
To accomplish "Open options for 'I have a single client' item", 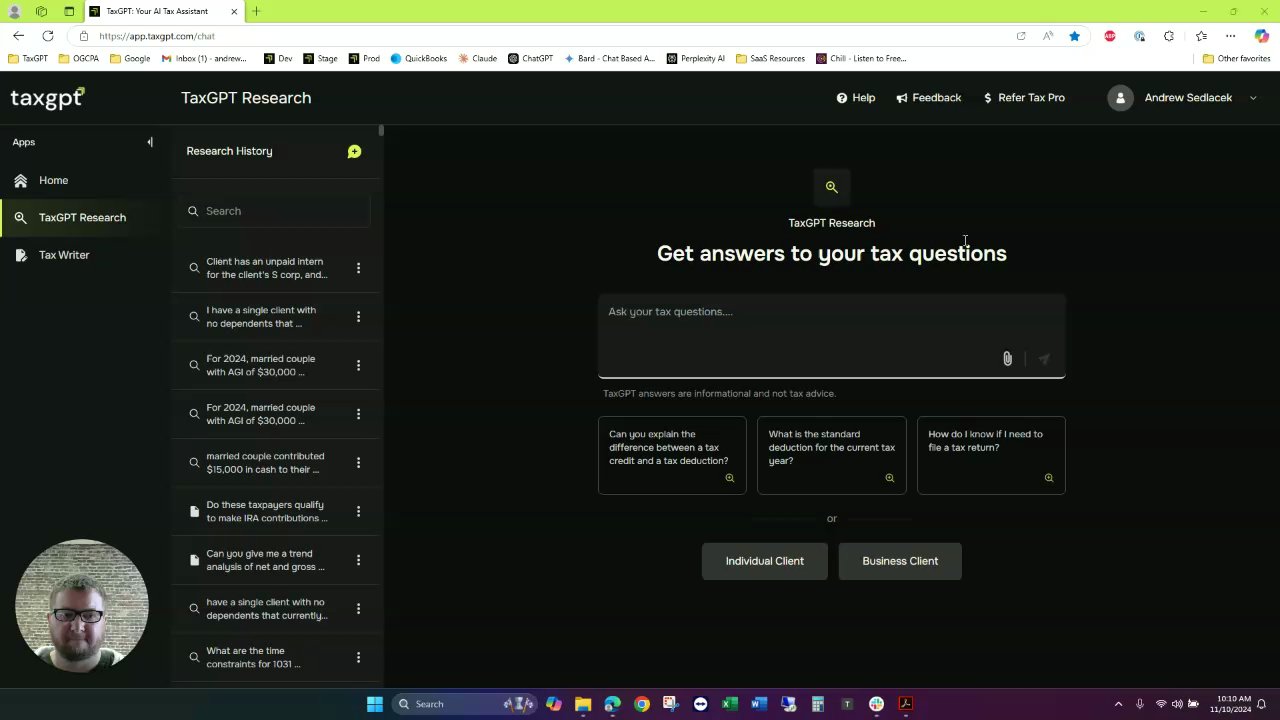I will pos(358,317).
